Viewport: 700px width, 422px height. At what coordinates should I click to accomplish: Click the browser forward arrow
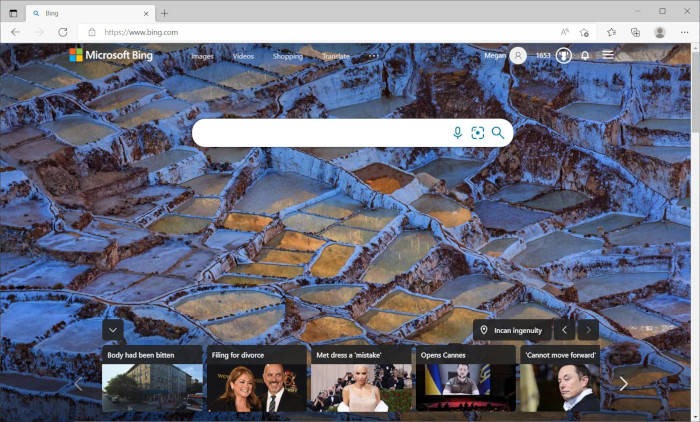click(39, 32)
